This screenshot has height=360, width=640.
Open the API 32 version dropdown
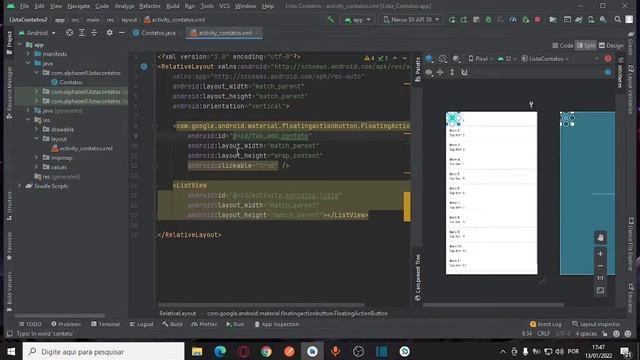[x=507, y=59]
